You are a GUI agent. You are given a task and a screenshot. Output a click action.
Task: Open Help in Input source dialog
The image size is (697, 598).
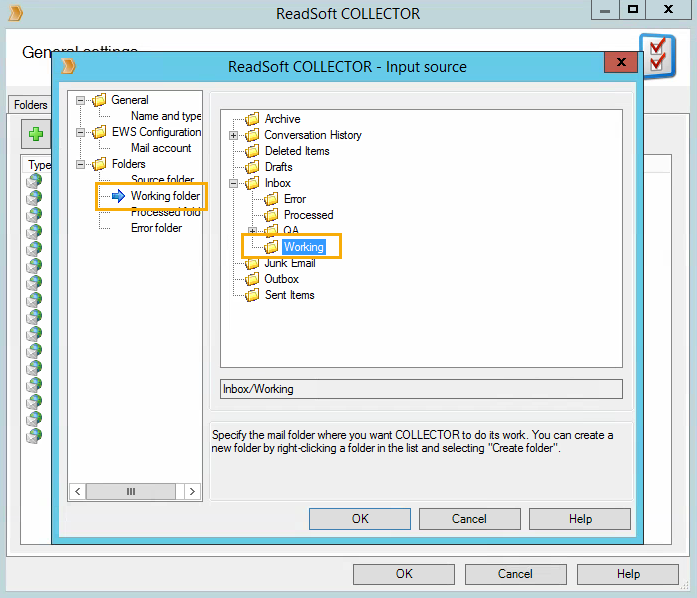pyautogui.click(x=580, y=519)
